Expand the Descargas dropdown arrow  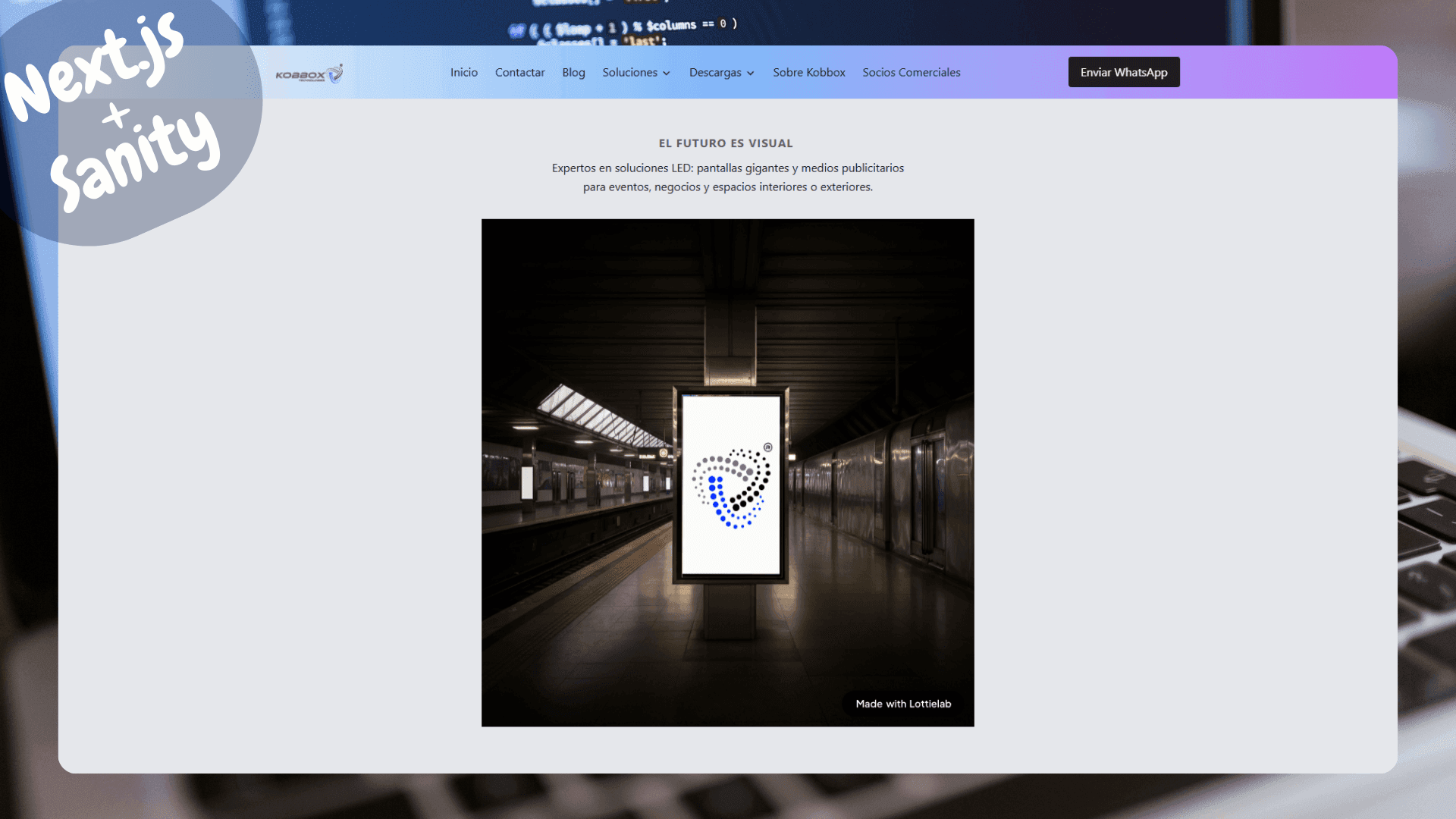(x=750, y=74)
